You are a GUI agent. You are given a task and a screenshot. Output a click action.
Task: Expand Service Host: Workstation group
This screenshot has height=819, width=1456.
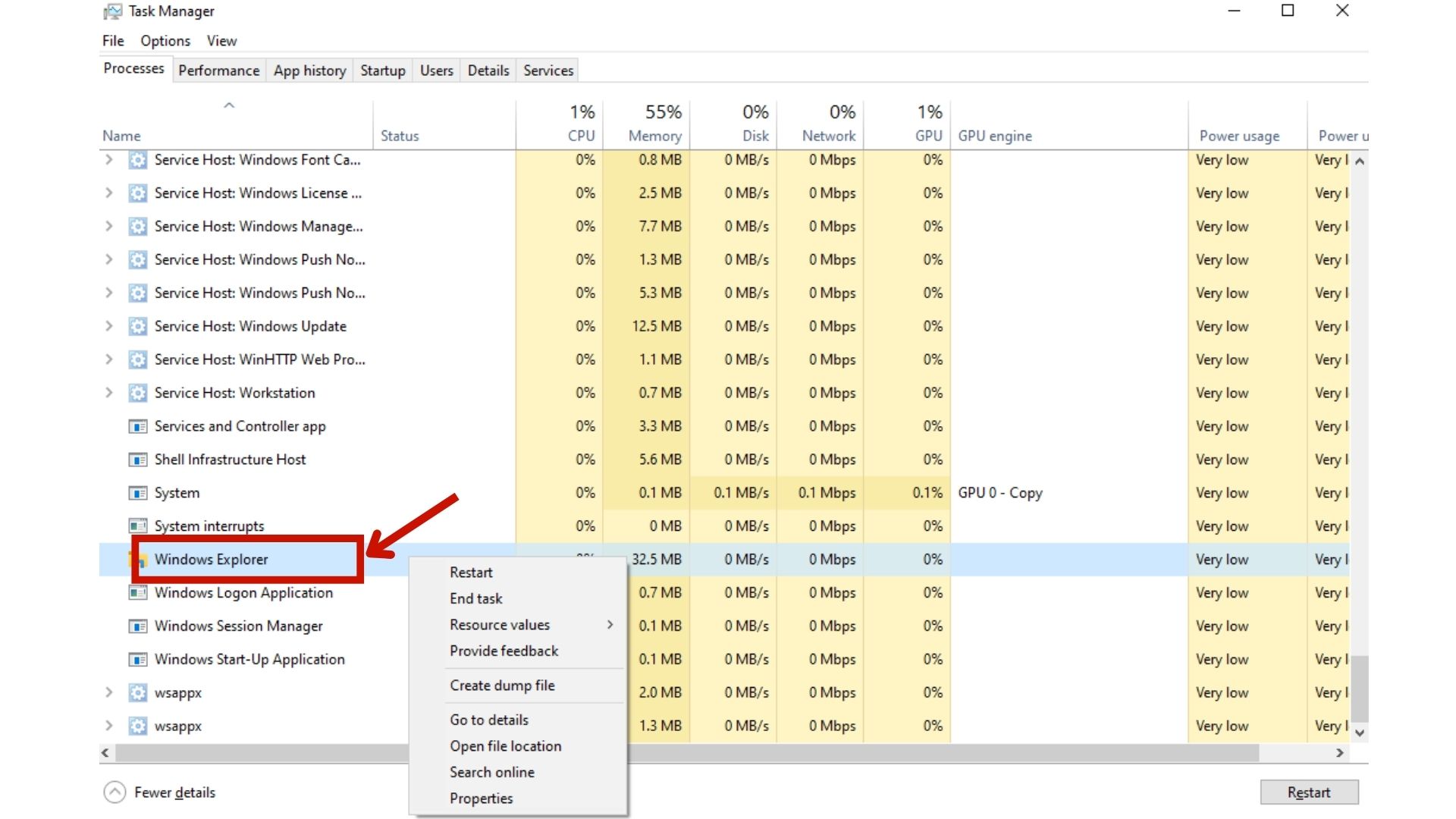tap(109, 393)
